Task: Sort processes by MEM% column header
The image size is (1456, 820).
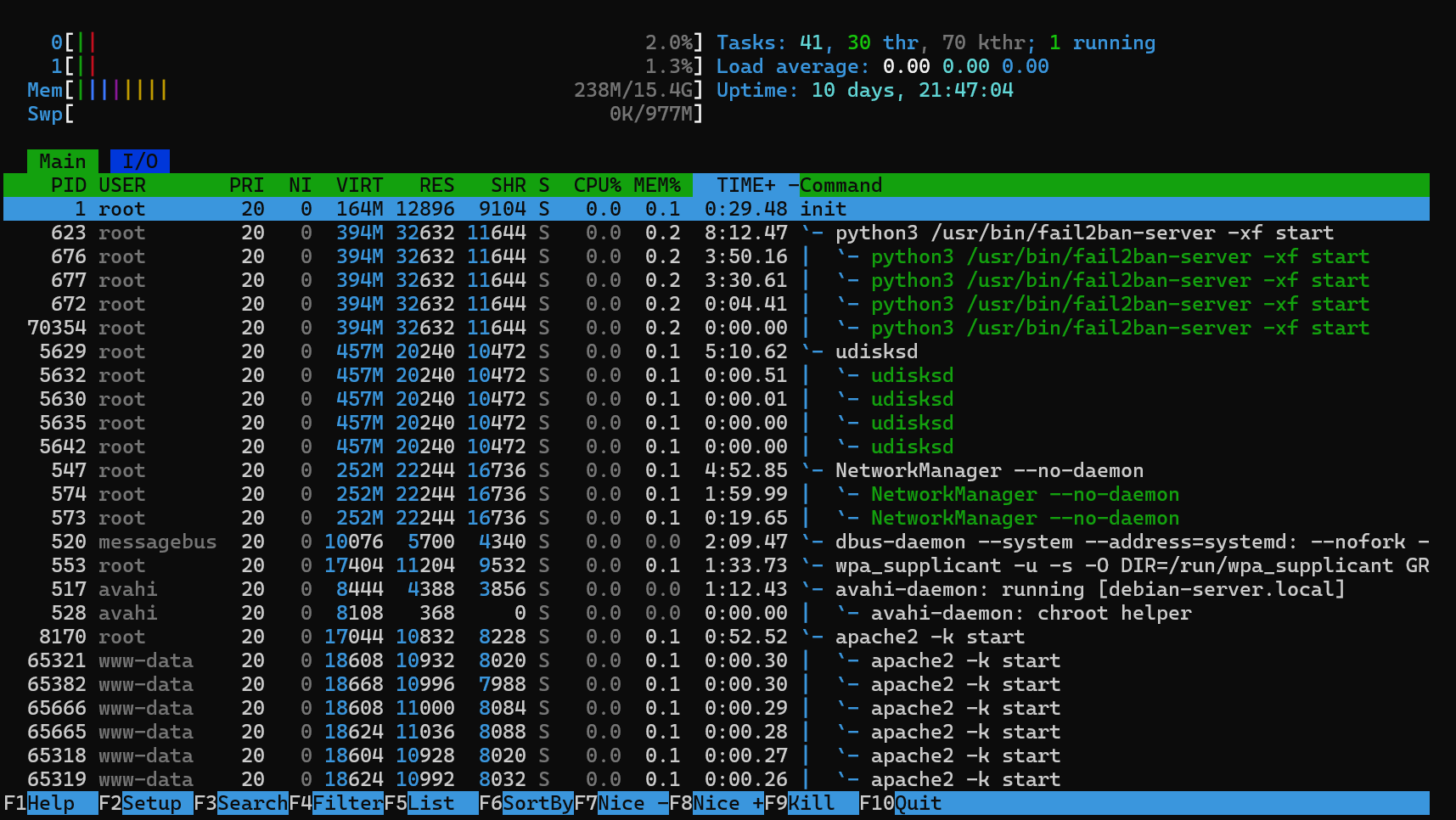Action: pyautogui.click(x=657, y=185)
